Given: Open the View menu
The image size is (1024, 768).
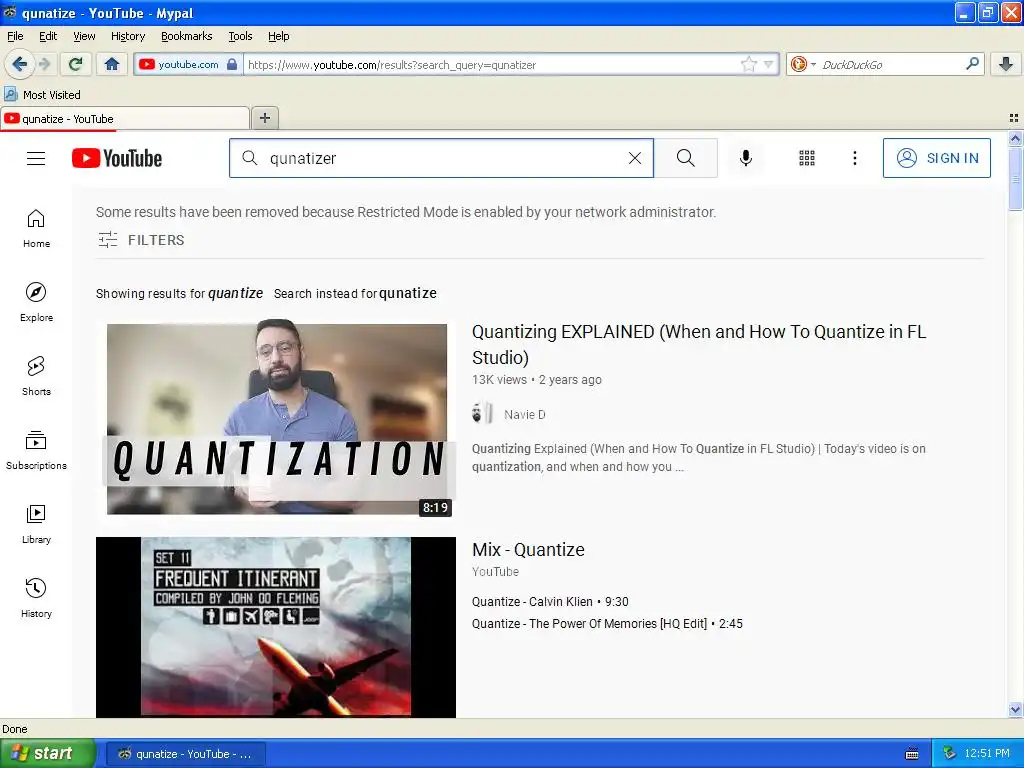Looking at the screenshot, I should tap(84, 36).
